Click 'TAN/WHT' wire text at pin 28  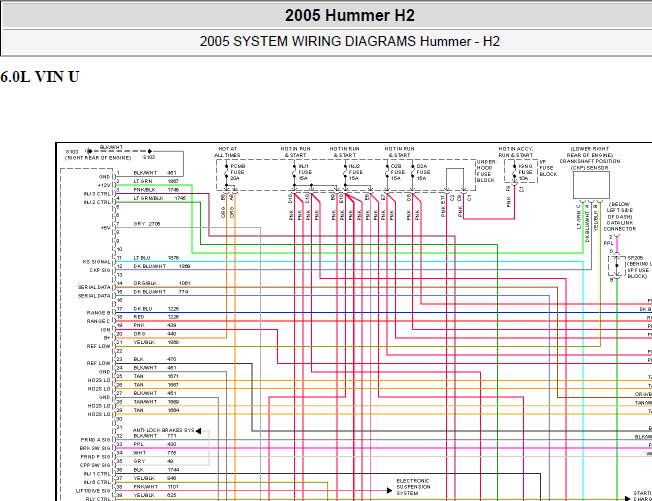coord(145,402)
